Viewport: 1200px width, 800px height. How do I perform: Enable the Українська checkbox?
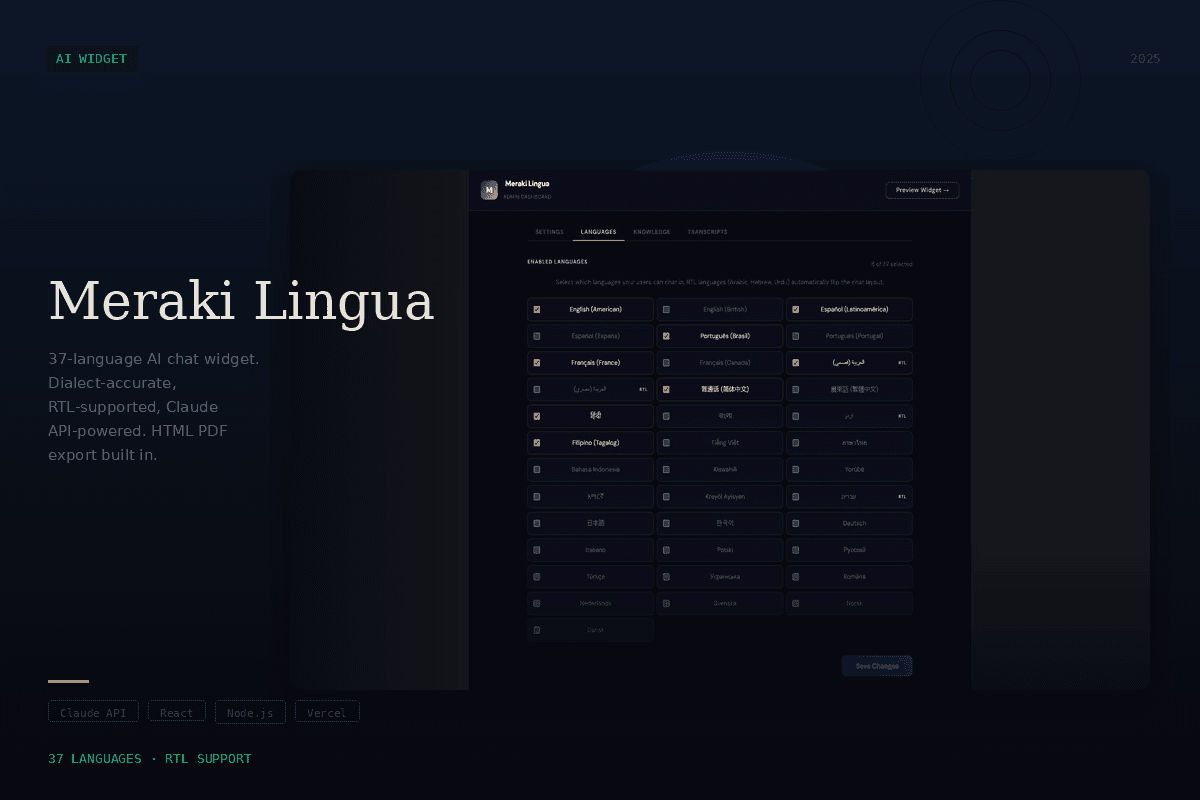tap(666, 577)
